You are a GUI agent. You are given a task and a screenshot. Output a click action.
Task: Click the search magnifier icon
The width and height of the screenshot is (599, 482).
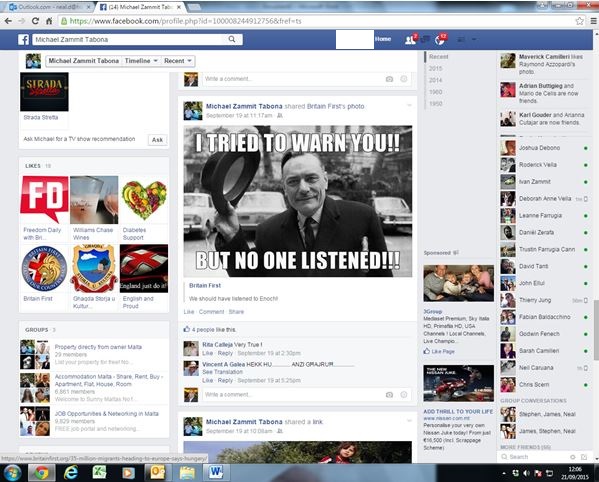(x=232, y=39)
